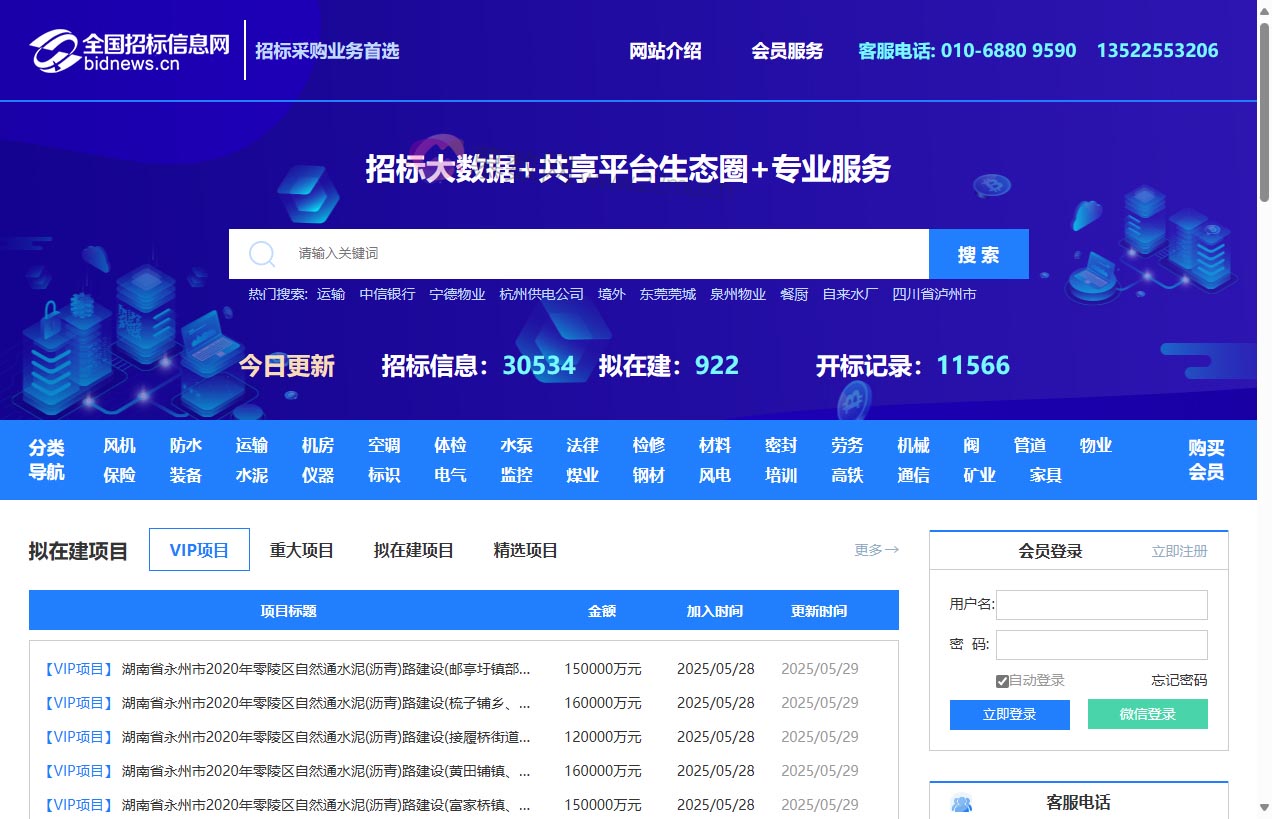Screen dimensions: 1272x819
Task: Switch to the 精选项目 tab
Action: point(524,549)
